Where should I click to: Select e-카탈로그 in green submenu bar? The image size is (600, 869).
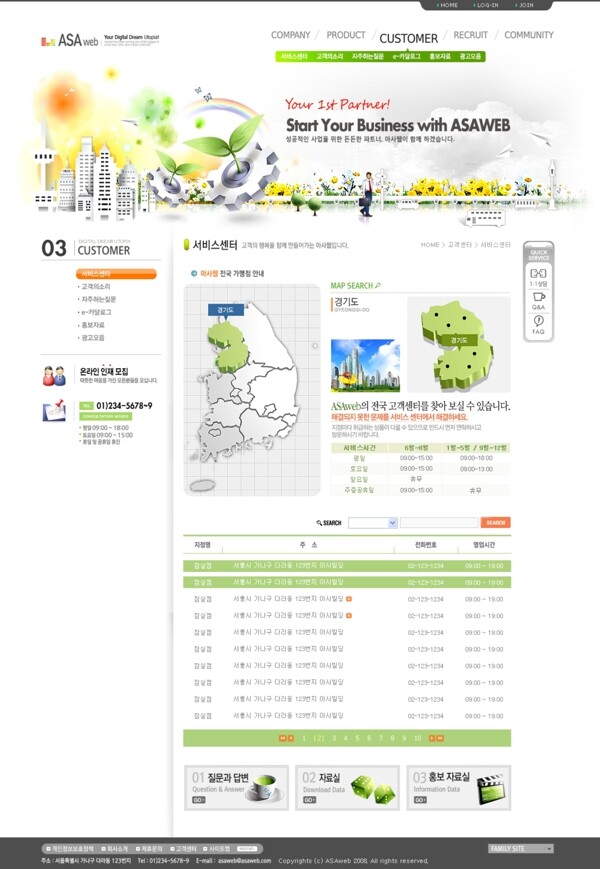(x=407, y=57)
